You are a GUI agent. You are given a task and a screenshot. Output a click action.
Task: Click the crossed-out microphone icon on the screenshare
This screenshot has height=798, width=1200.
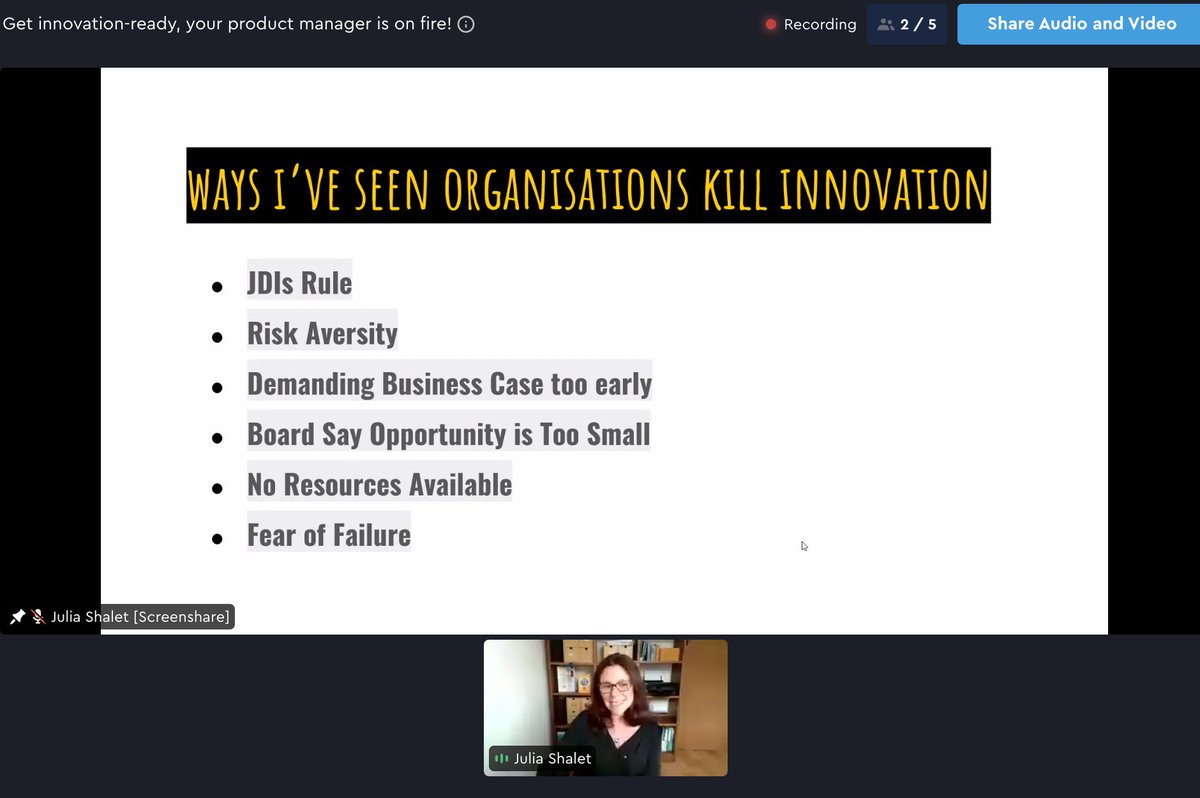point(36,616)
